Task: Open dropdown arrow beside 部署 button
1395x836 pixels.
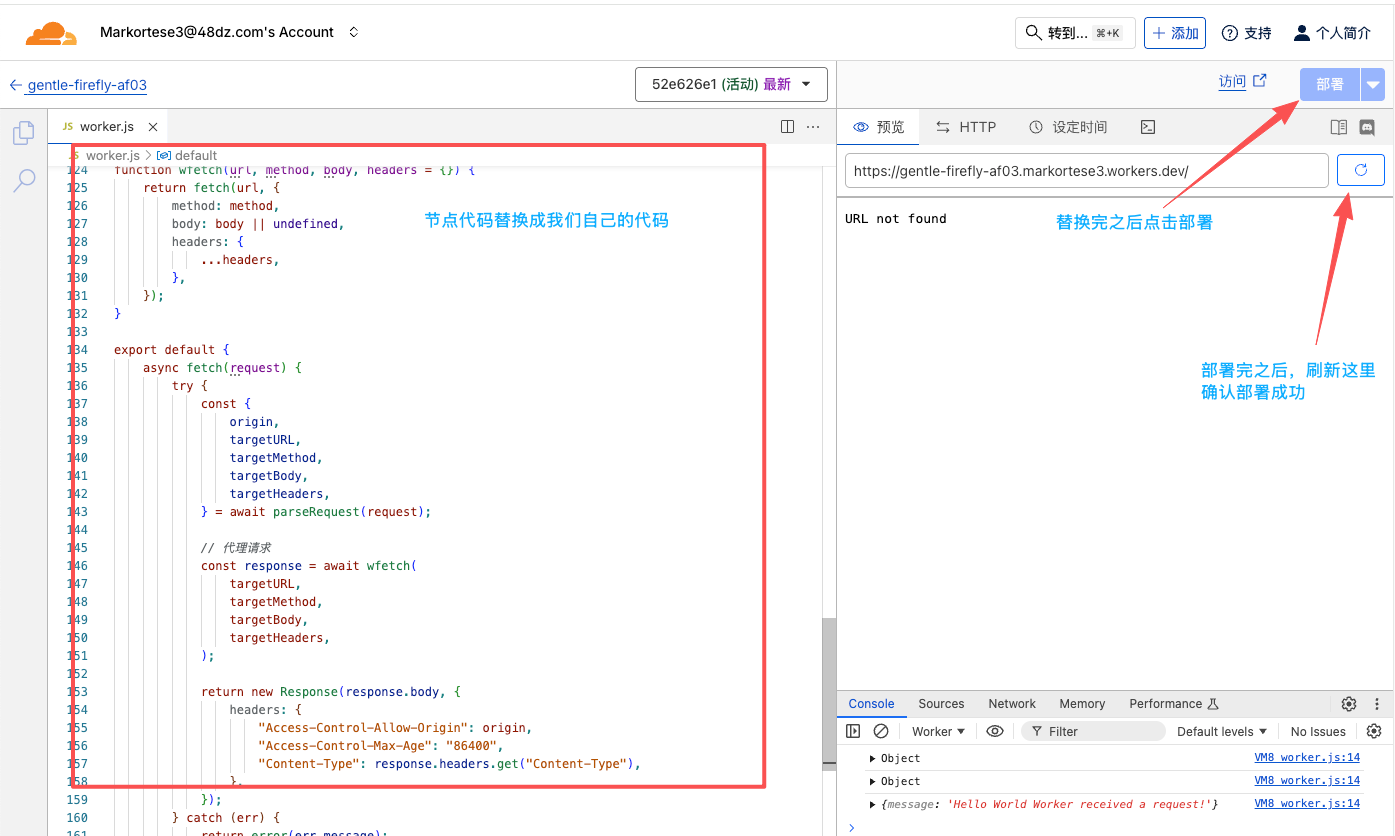Action: [1374, 85]
